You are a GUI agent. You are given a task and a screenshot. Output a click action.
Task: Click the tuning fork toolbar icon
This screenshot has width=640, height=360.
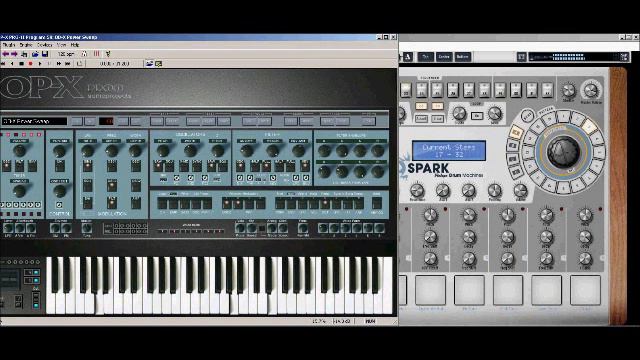[x=108, y=54]
